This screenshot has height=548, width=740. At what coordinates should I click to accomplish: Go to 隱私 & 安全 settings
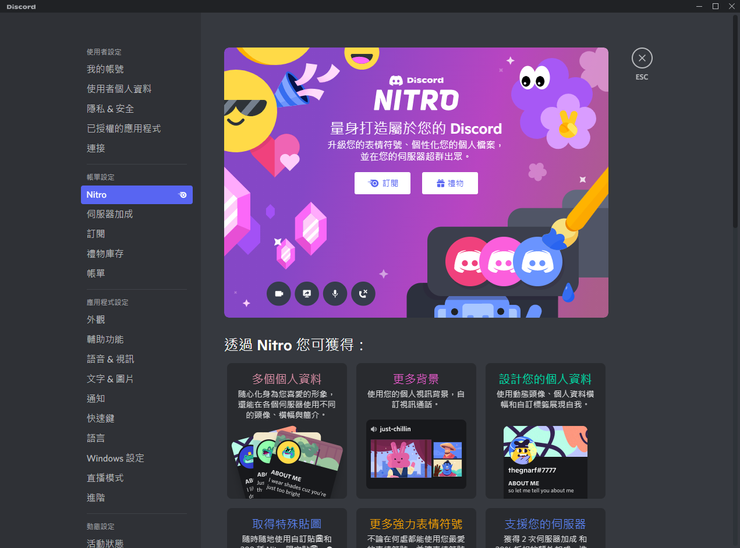110,109
